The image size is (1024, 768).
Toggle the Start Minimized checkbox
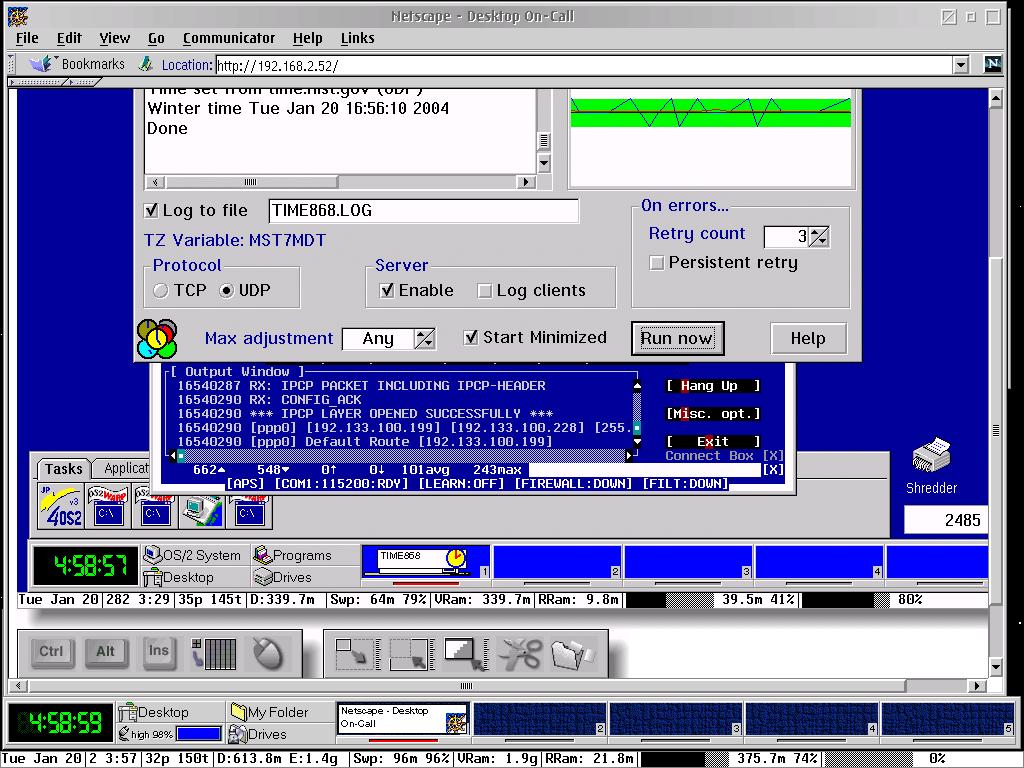coord(470,337)
